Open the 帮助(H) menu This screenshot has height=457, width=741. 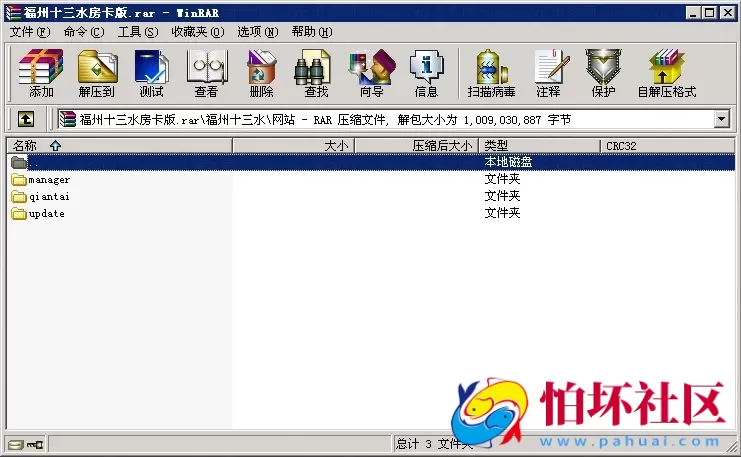pyautogui.click(x=311, y=32)
